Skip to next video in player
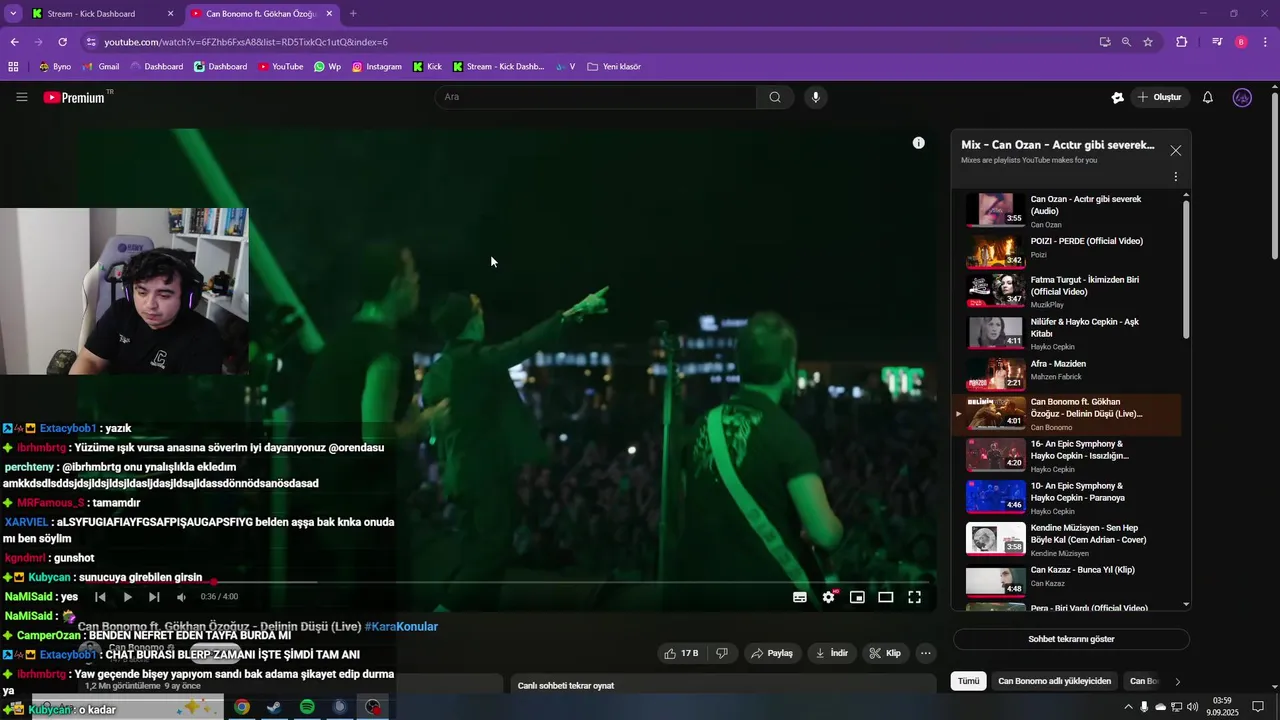Screen dimensions: 1280x720 point(154,597)
